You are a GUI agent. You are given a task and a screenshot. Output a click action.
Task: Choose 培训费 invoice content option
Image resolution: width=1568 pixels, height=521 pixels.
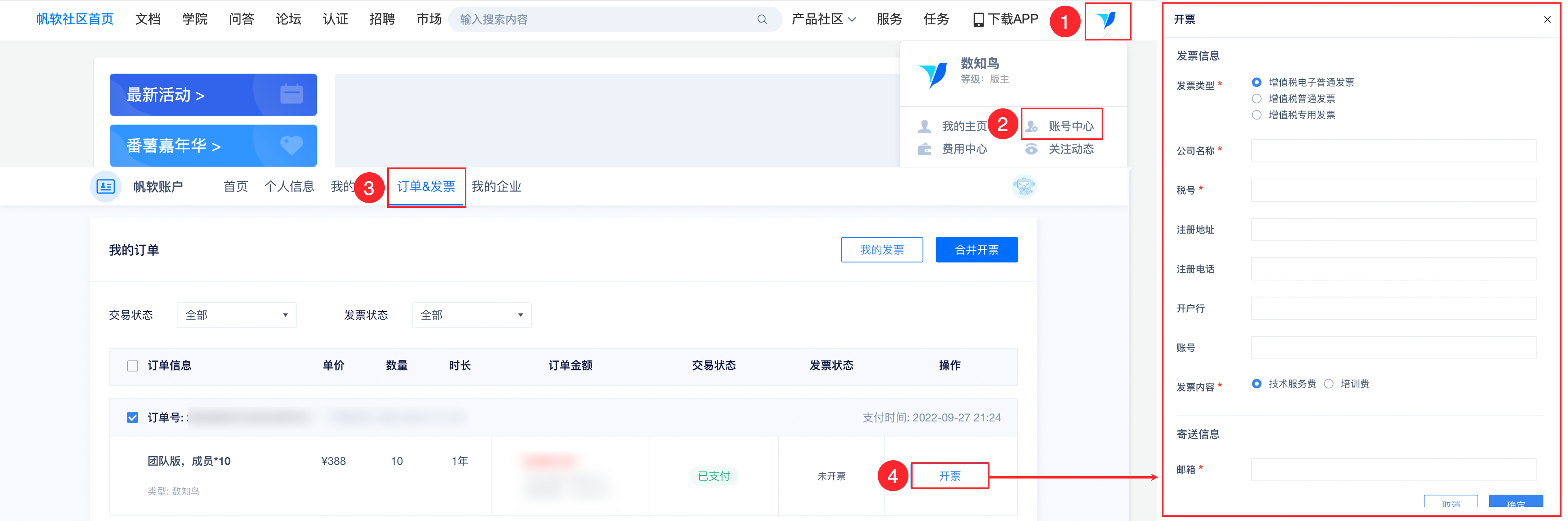click(1329, 384)
